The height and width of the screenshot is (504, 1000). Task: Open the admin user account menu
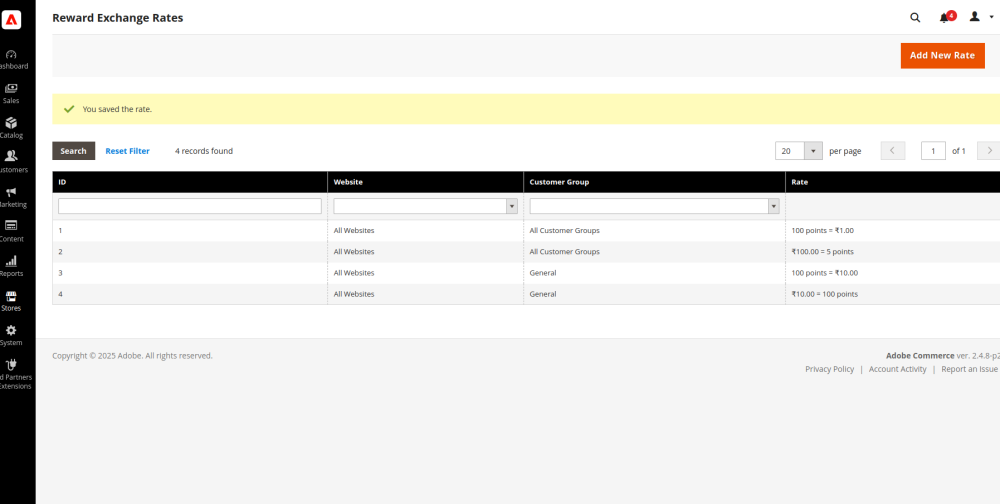pyautogui.click(x=980, y=17)
